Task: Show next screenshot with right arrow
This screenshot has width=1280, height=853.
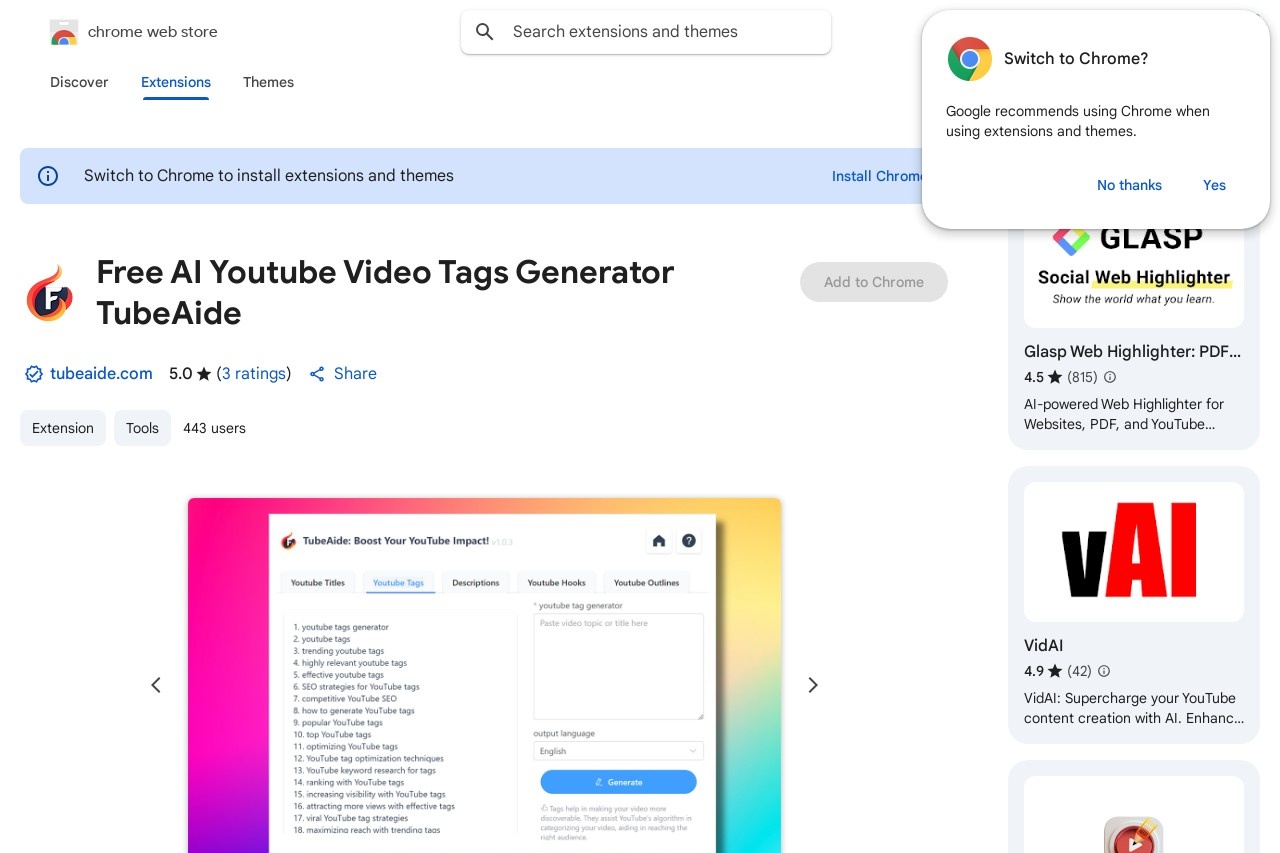Action: point(813,685)
